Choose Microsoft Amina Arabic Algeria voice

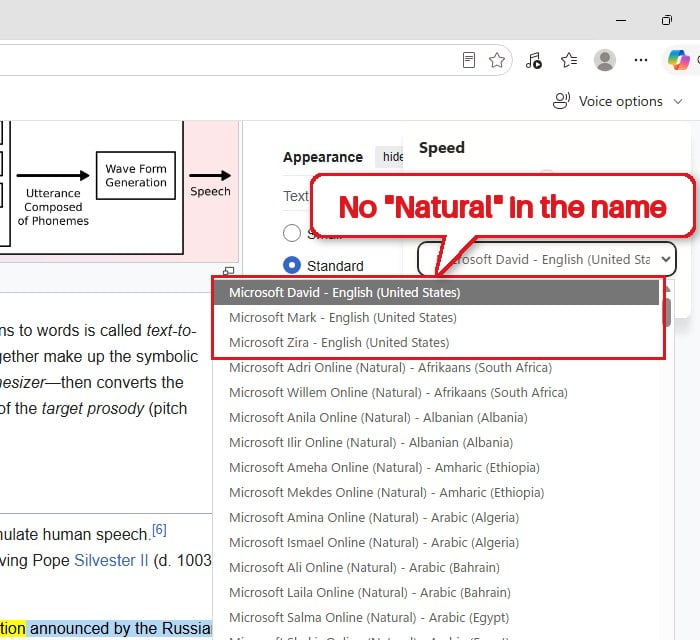(x=436, y=518)
